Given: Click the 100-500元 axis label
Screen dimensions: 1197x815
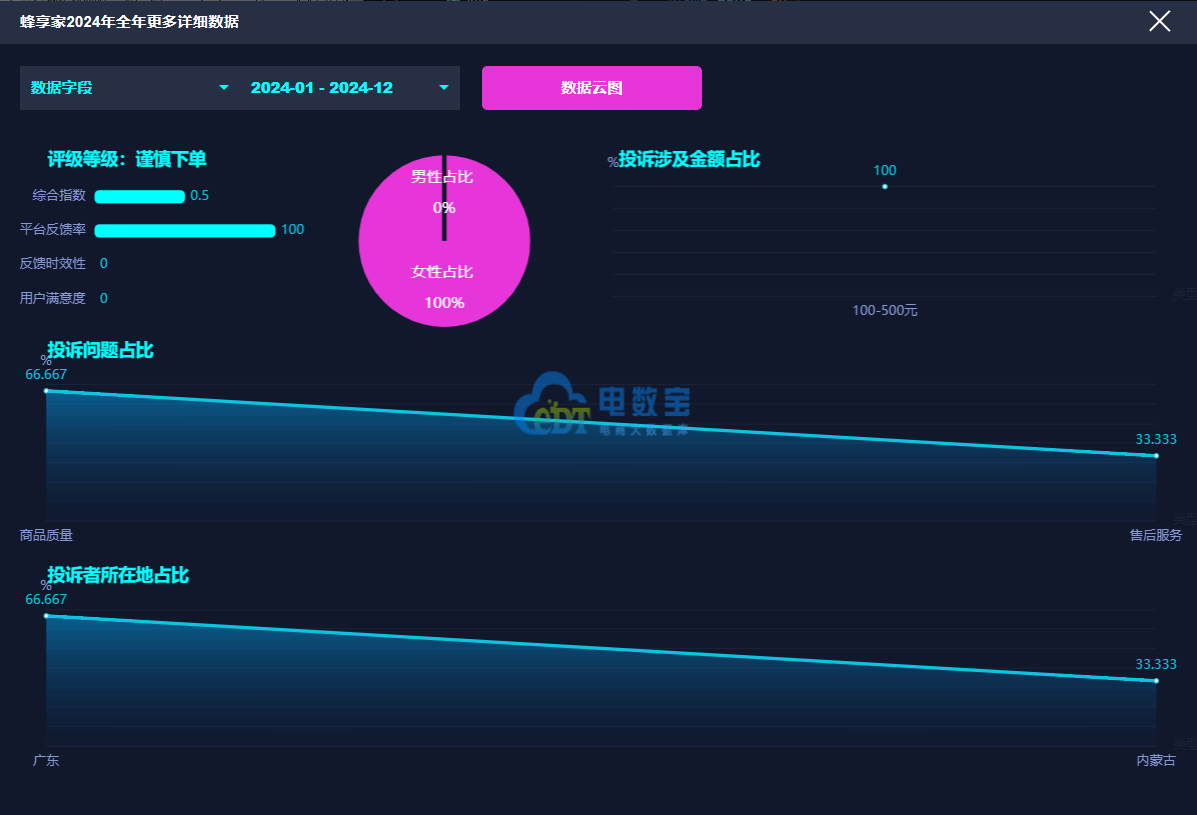Looking at the screenshot, I should [x=885, y=311].
